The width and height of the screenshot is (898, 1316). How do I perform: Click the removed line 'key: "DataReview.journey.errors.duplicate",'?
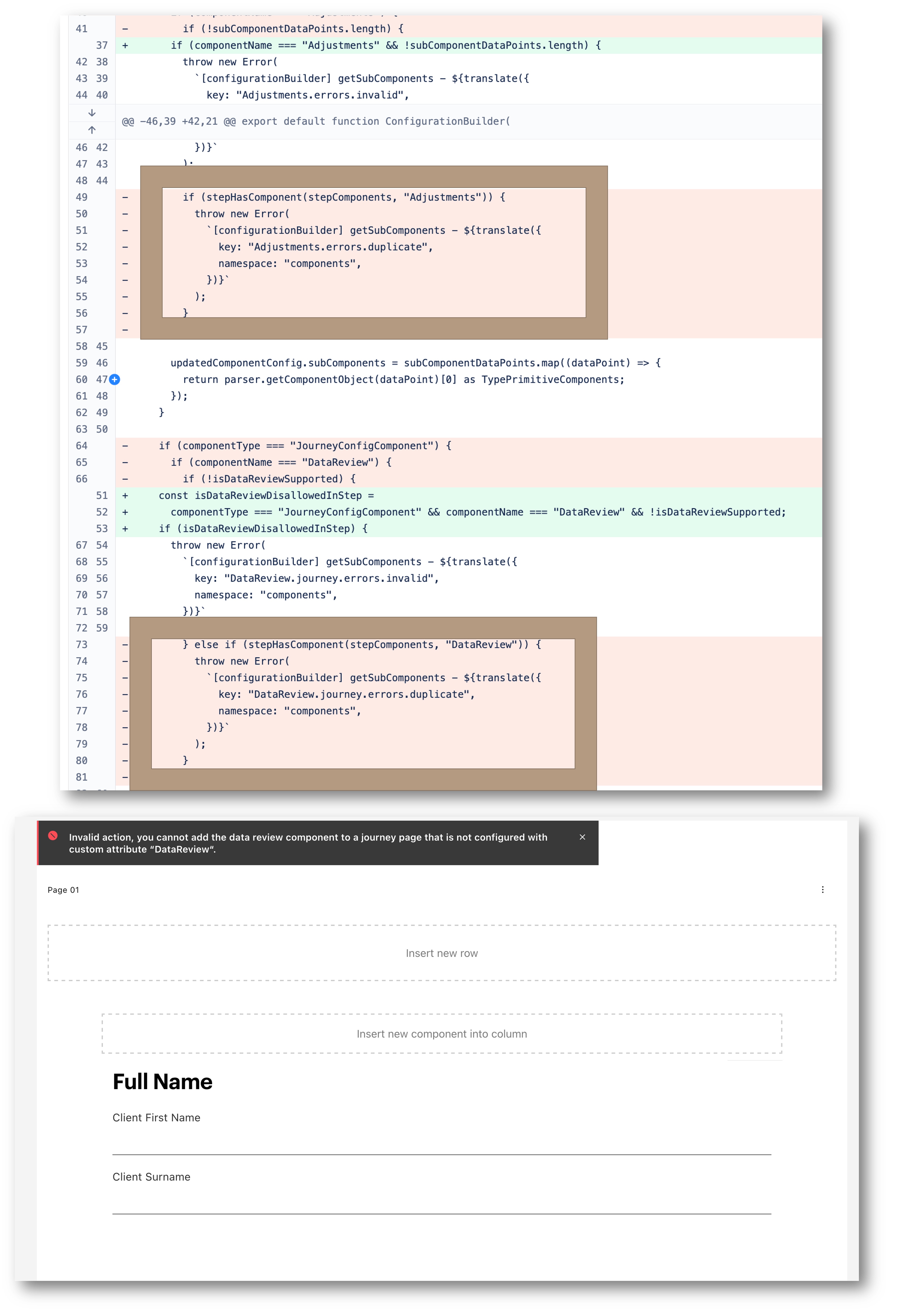346,694
